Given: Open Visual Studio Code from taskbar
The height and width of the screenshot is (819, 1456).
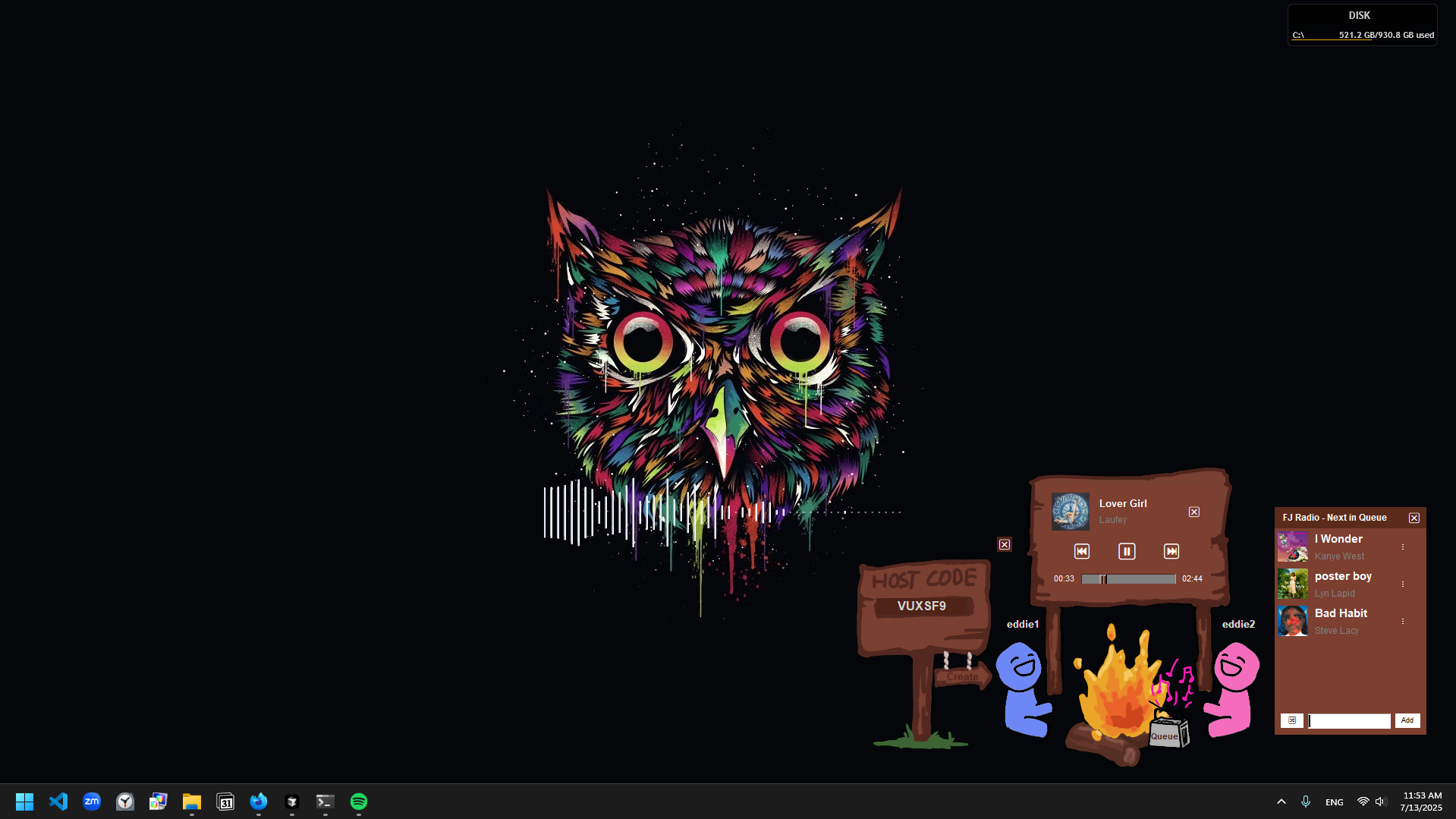Looking at the screenshot, I should pyautogui.click(x=58, y=802).
